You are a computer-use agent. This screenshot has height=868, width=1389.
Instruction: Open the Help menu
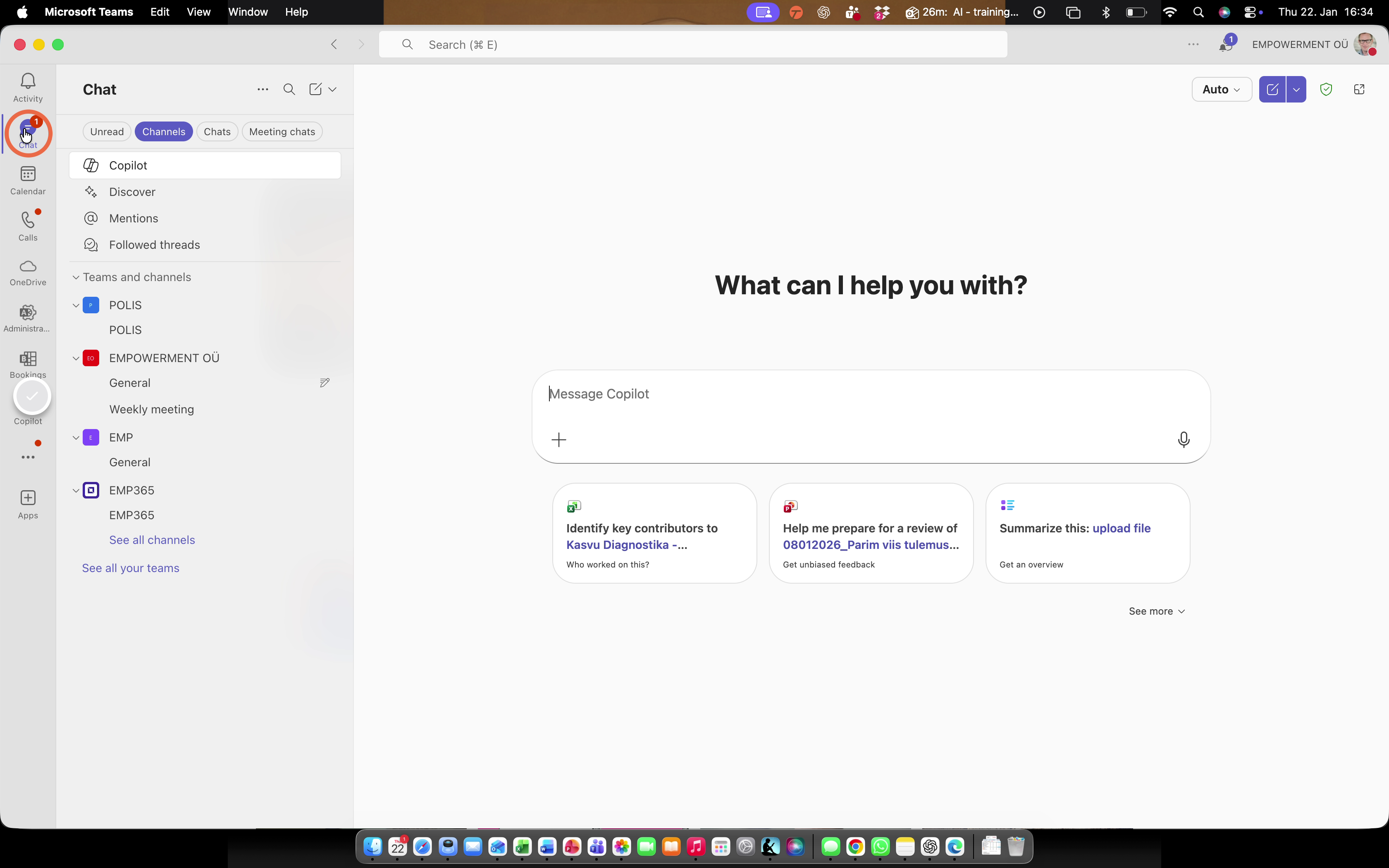(296, 12)
